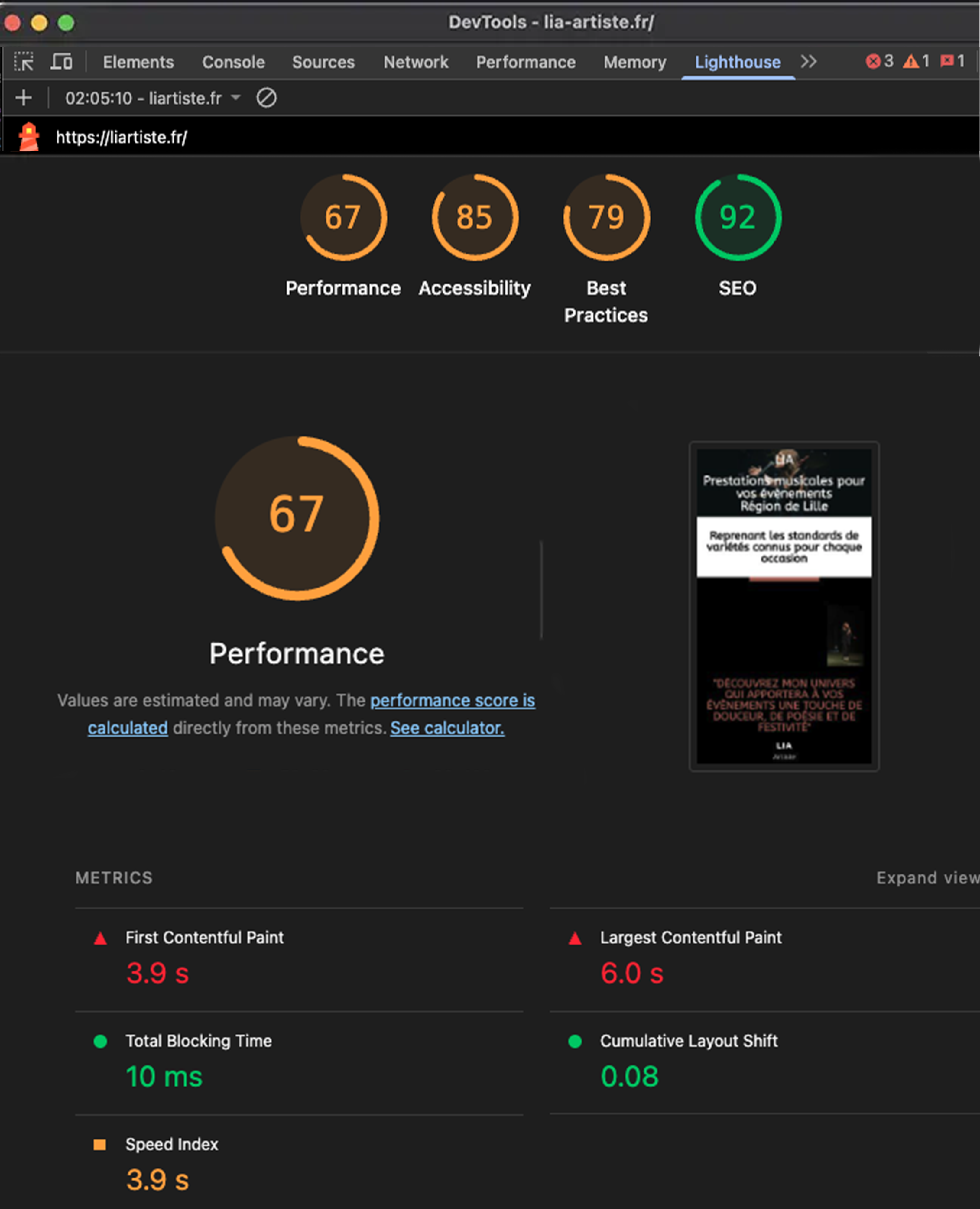Click the plus new report icon
980x1209 pixels.
pos(24,98)
